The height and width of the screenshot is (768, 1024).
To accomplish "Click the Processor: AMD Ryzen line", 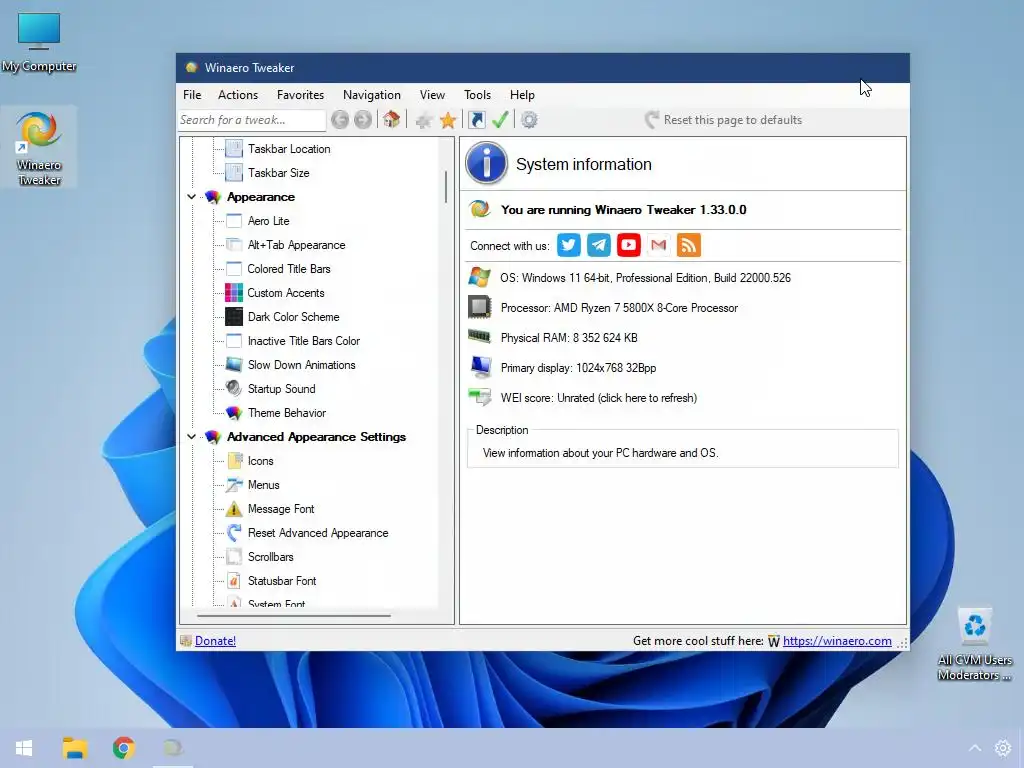I will coord(619,308).
